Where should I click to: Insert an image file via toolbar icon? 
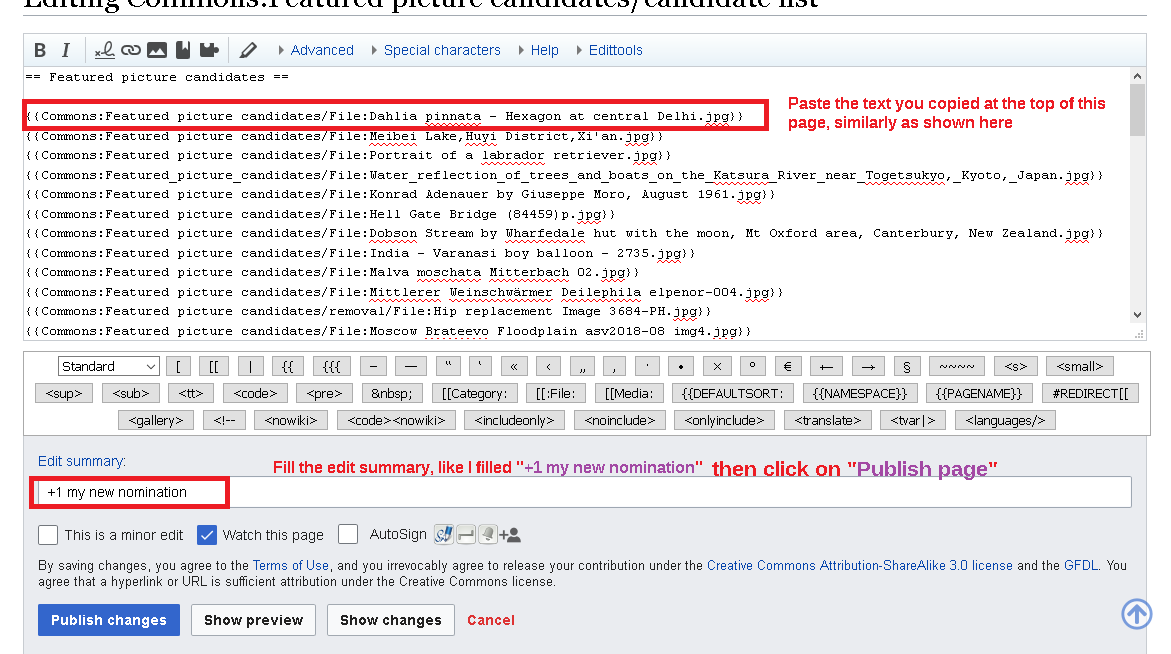[x=156, y=50]
